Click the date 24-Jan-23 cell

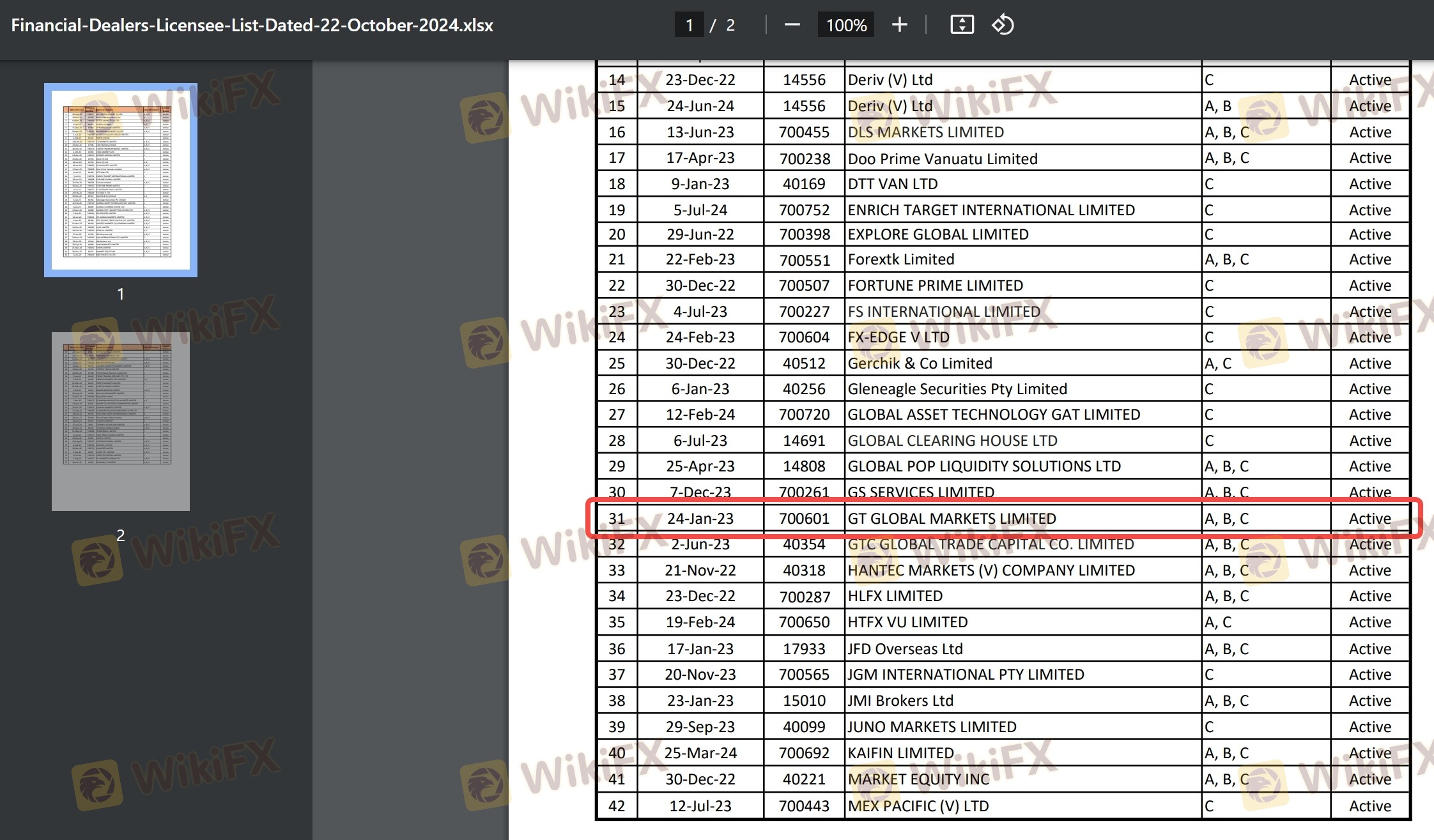point(700,519)
